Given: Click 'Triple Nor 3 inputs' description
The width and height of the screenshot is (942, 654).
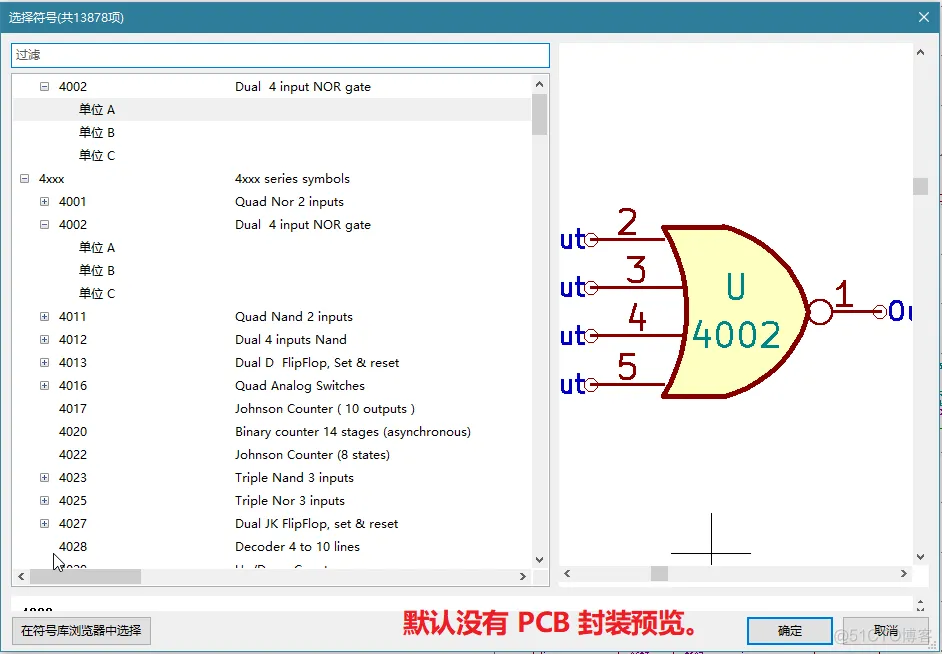Looking at the screenshot, I should click(x=290, y=500).
